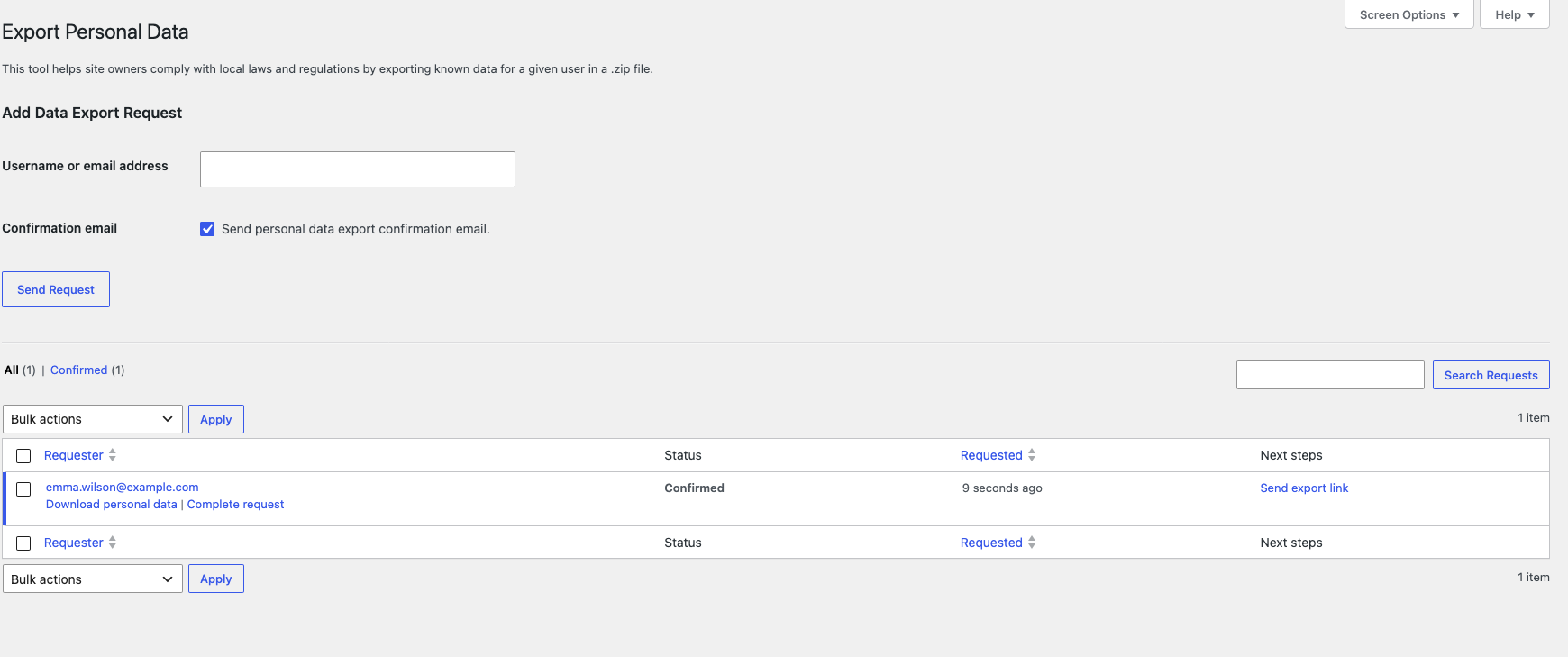Open emma.wilson@example.com requester link

123,488
